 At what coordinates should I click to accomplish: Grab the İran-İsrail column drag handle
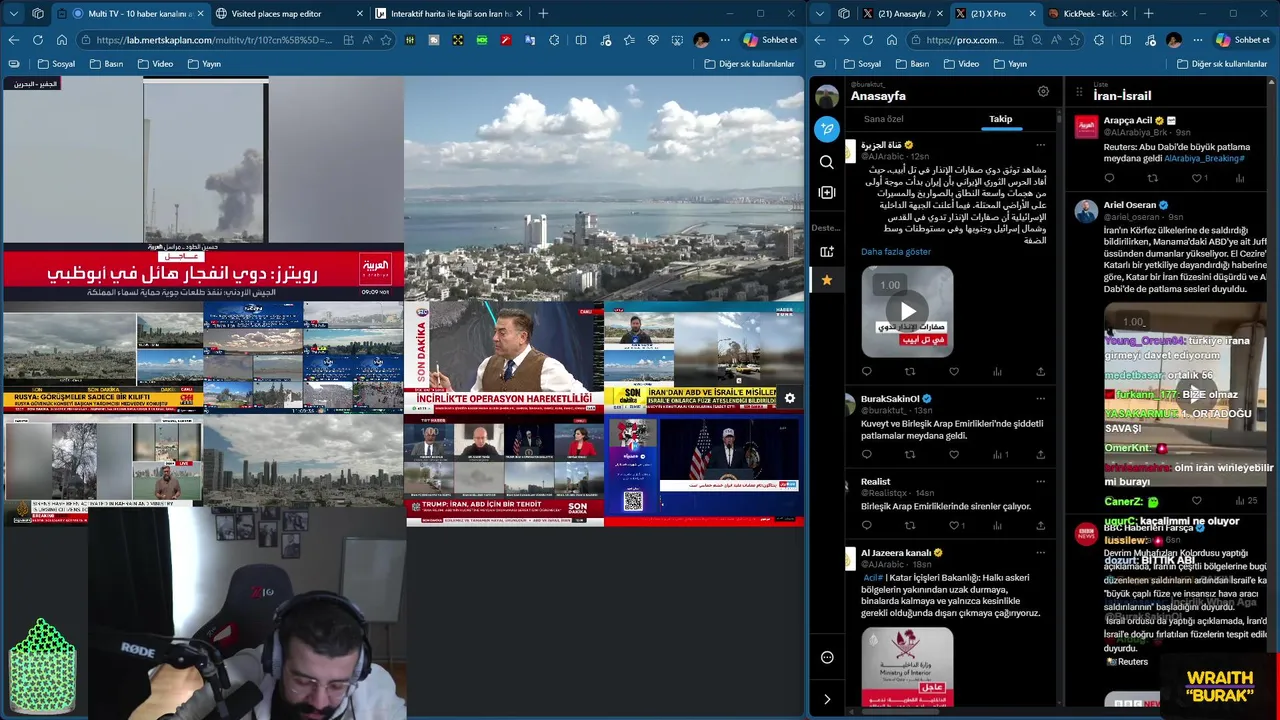[1079, 92]
